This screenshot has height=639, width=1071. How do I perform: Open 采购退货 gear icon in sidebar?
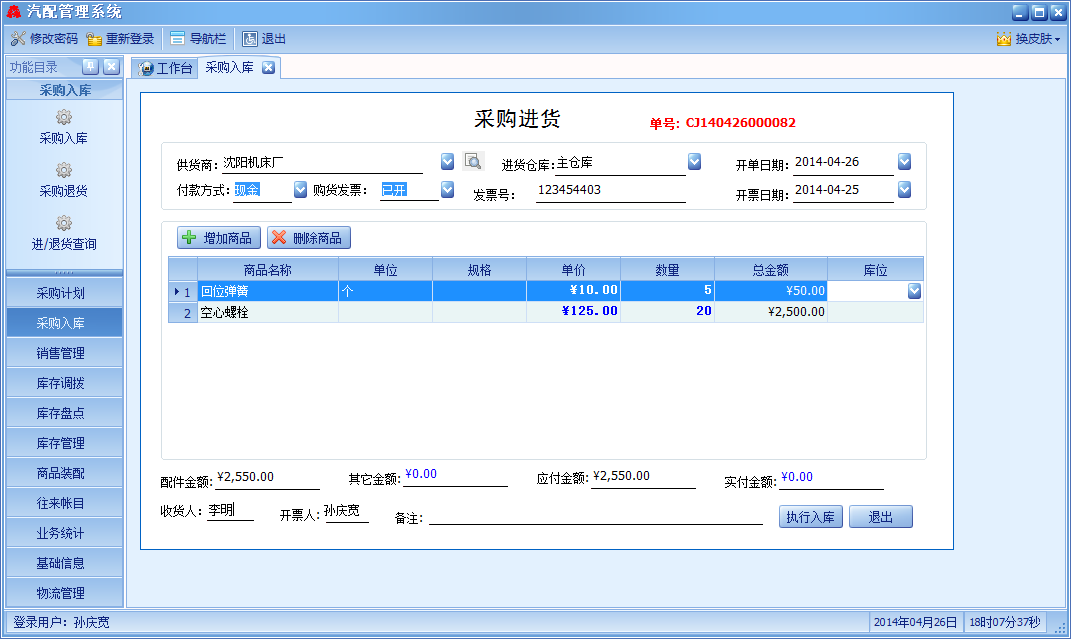[63, 171]
